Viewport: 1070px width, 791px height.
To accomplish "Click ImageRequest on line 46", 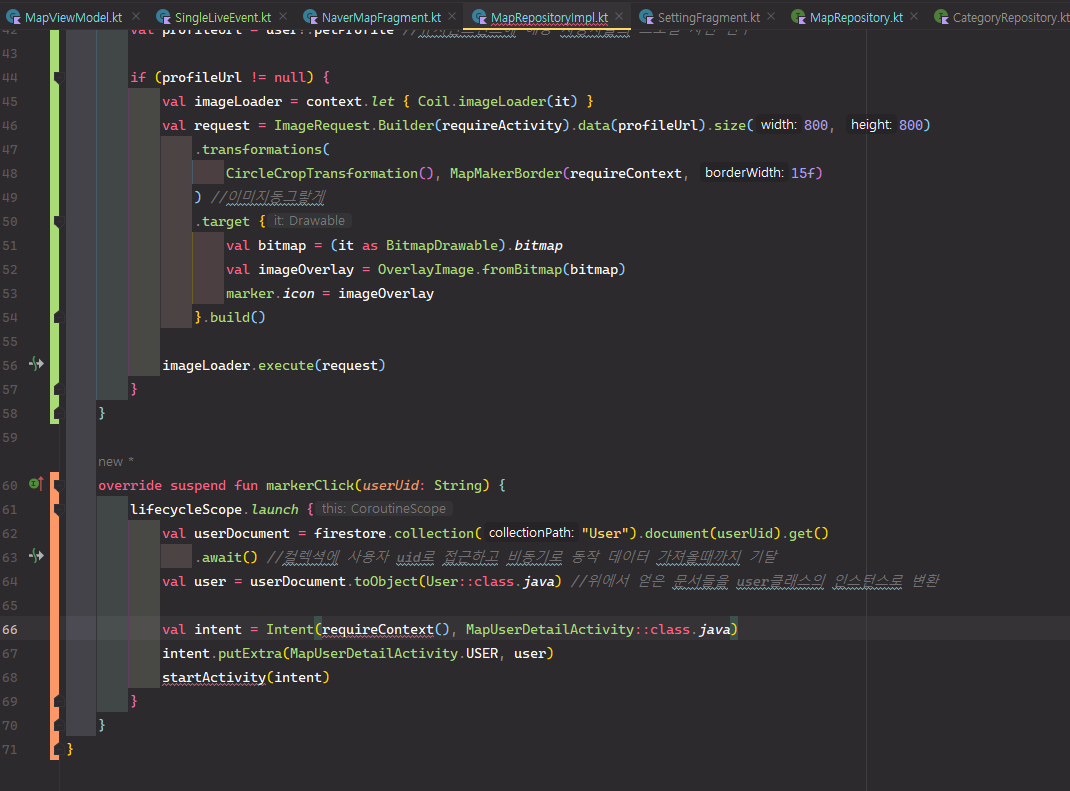I will (321, 126).
